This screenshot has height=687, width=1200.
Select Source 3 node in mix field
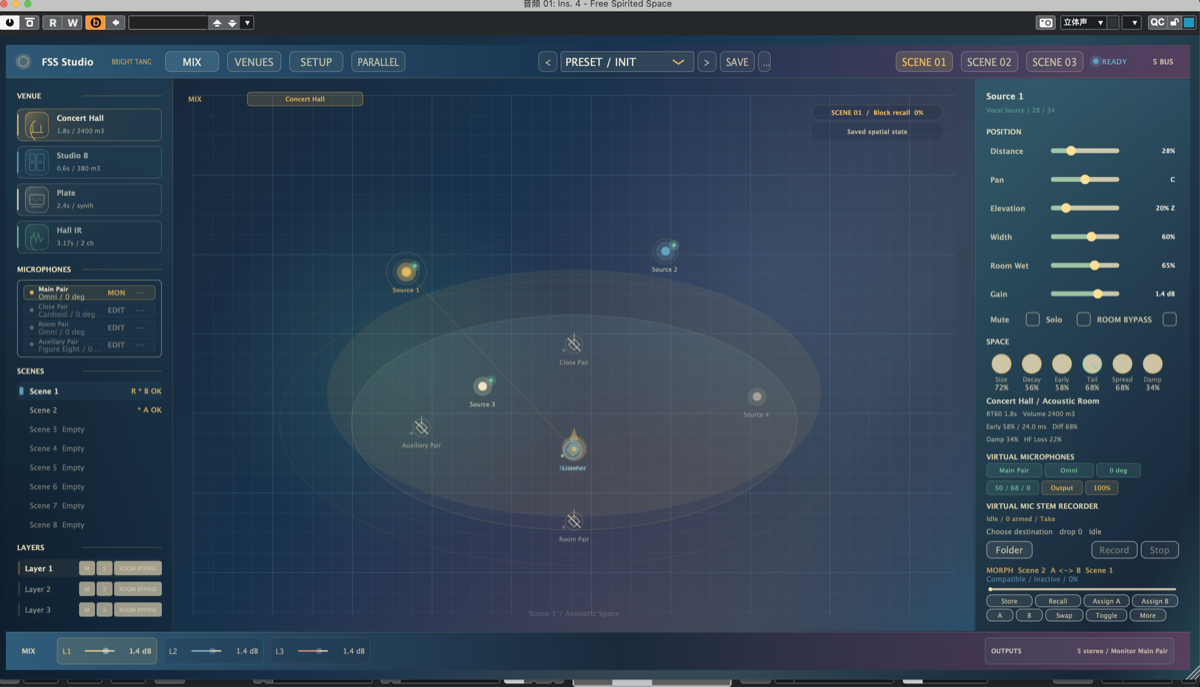483,386
